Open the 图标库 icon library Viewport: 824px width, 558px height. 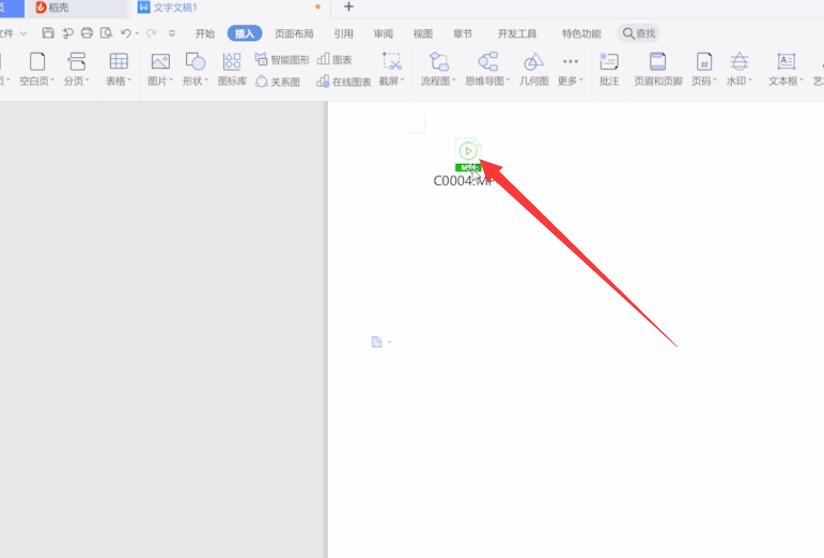232,69
